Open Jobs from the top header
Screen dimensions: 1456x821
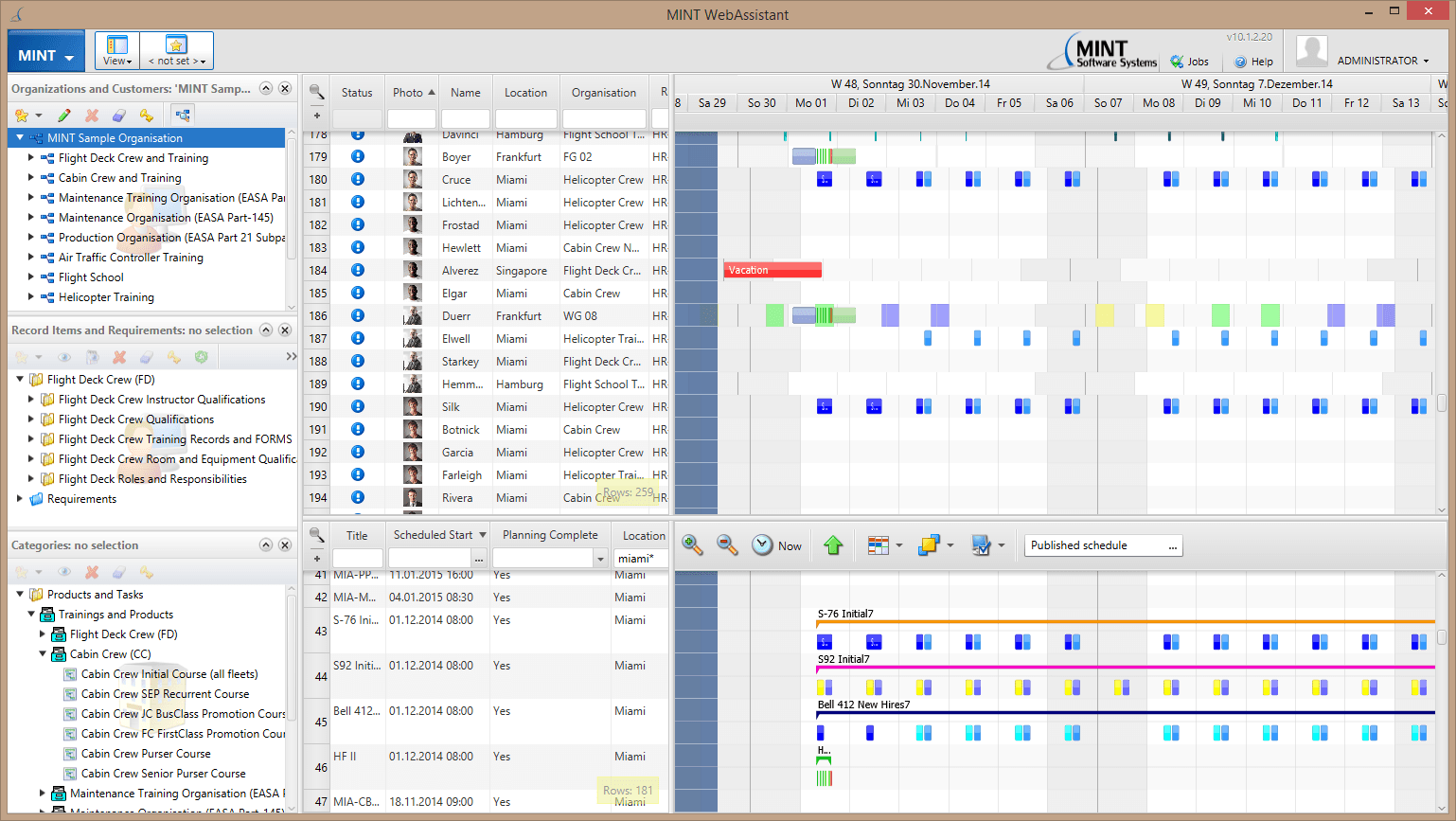pyautogui.click(x=1190, y=62)
